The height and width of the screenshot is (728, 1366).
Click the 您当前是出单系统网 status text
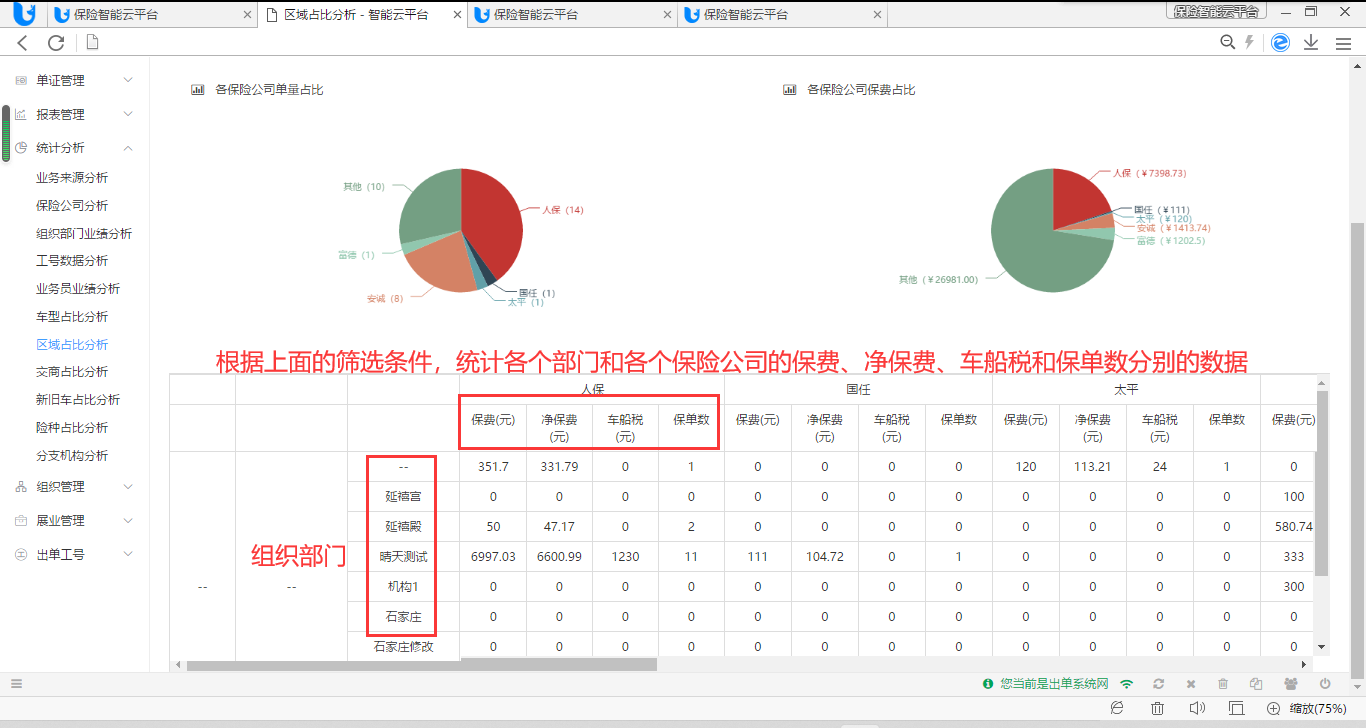(1055, 684)
